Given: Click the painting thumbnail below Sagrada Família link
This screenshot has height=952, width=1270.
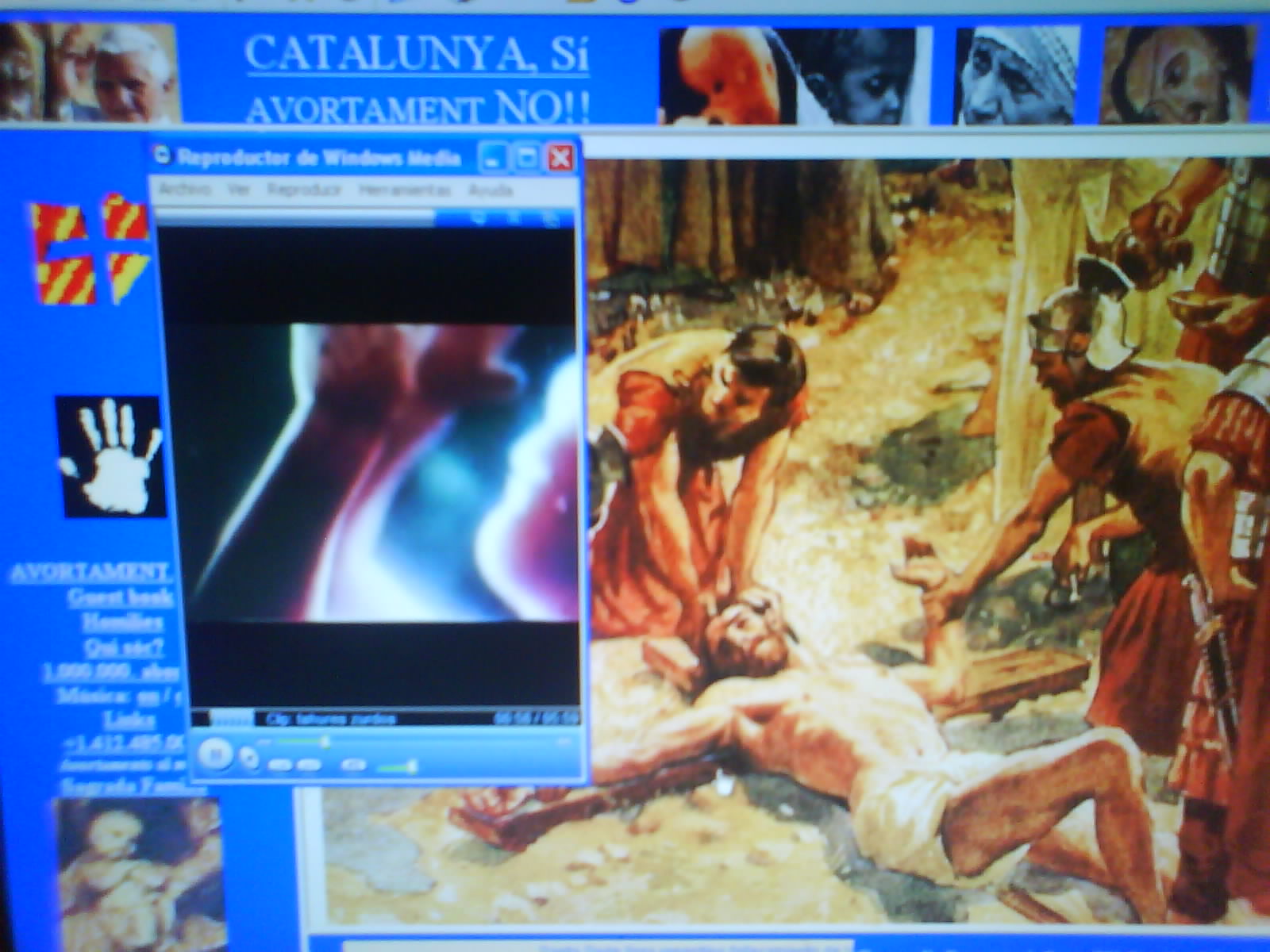Looking at the screenshot, I should [139, 874].
